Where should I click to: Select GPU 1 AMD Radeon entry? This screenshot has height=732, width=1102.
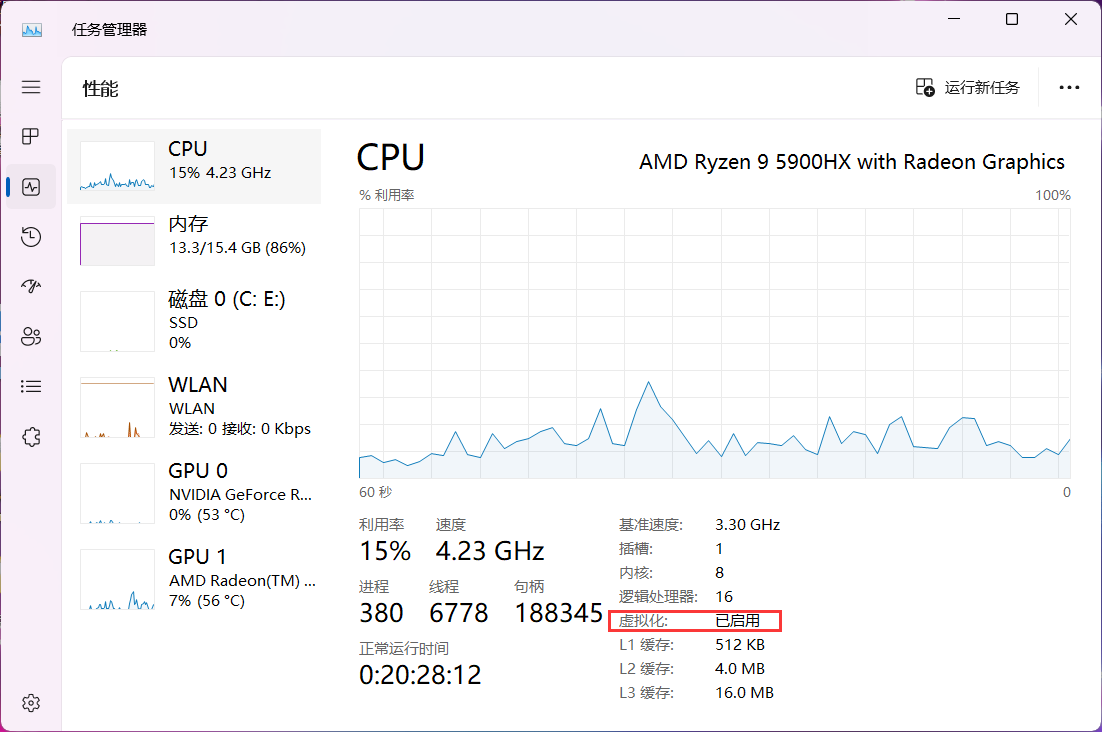pos(194,579)
